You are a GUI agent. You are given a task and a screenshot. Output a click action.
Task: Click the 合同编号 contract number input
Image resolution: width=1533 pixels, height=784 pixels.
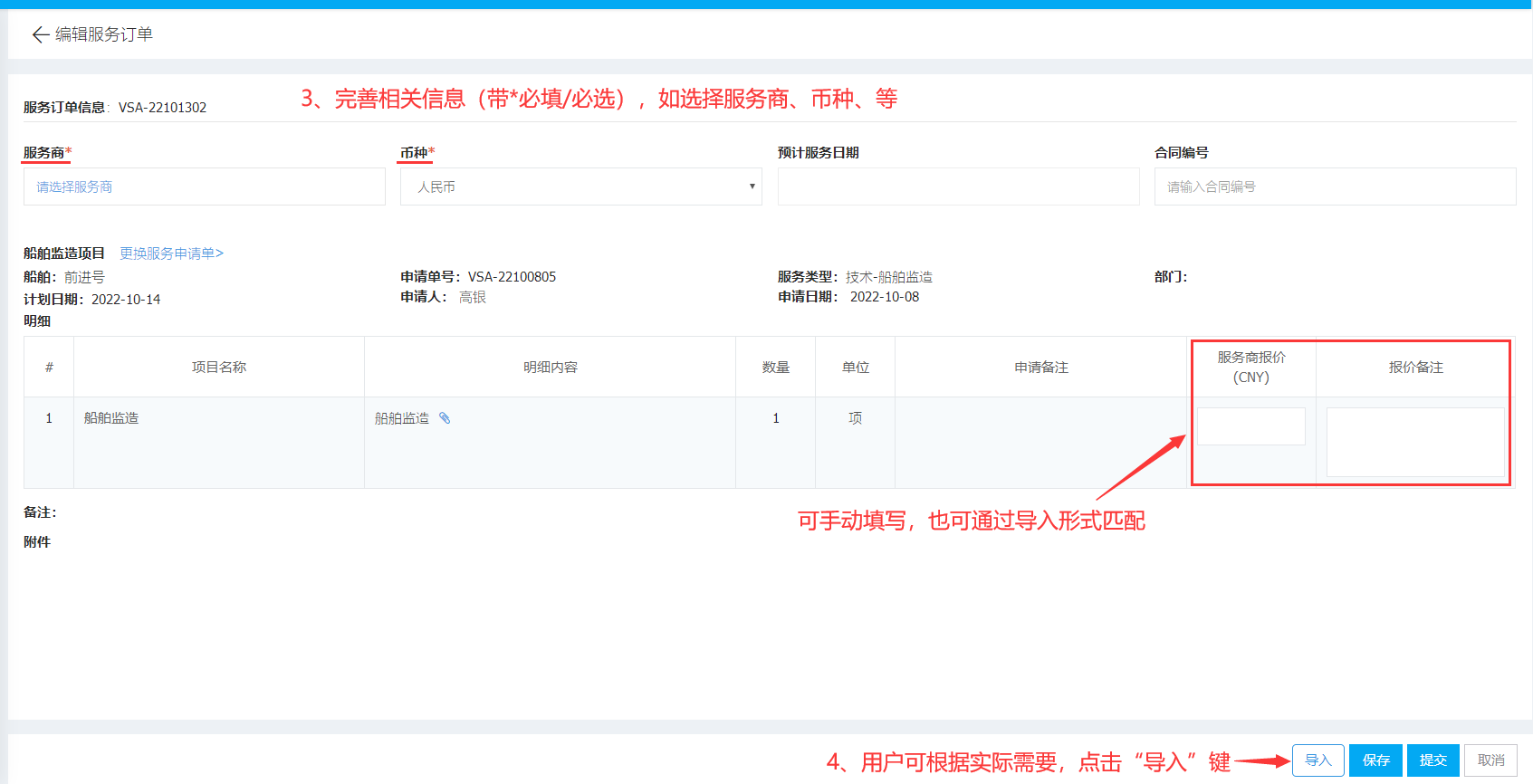tap(1335, 186)
